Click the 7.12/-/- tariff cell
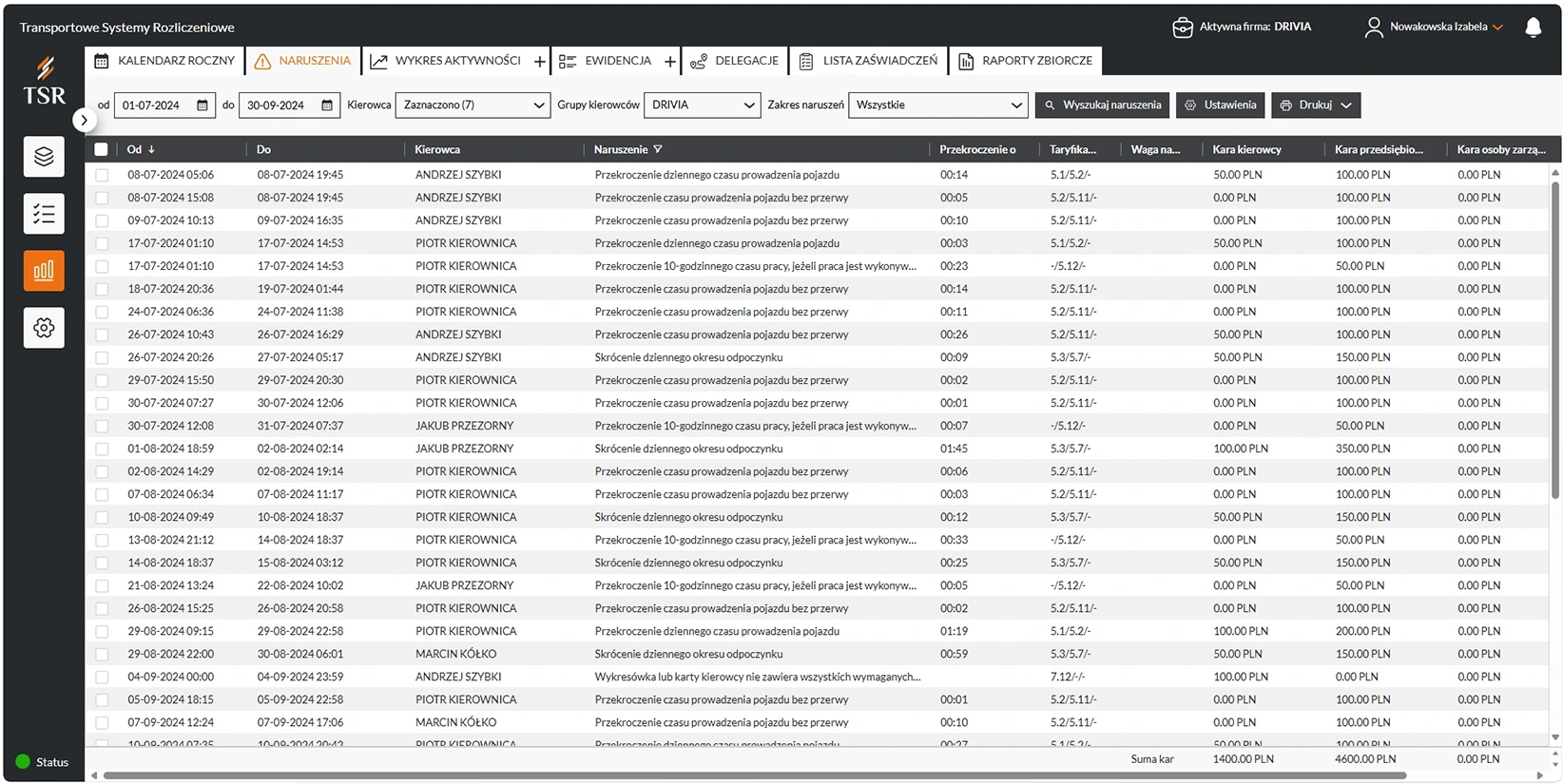The height and width of the screenshot is (784, 1563). (1068, 677)
